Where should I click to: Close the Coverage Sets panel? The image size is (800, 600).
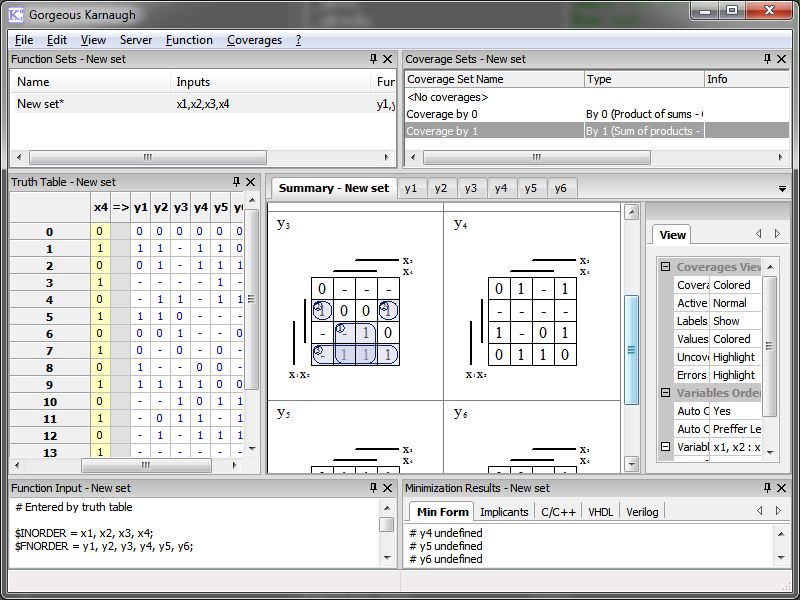pos(781,59)
